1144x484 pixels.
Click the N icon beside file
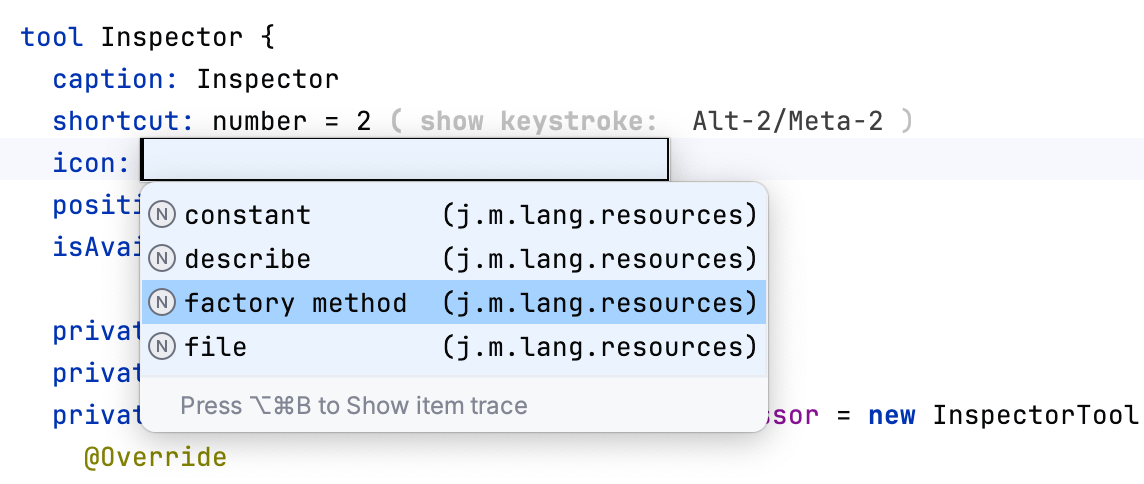pyautogui.click(x=162, y=347)
